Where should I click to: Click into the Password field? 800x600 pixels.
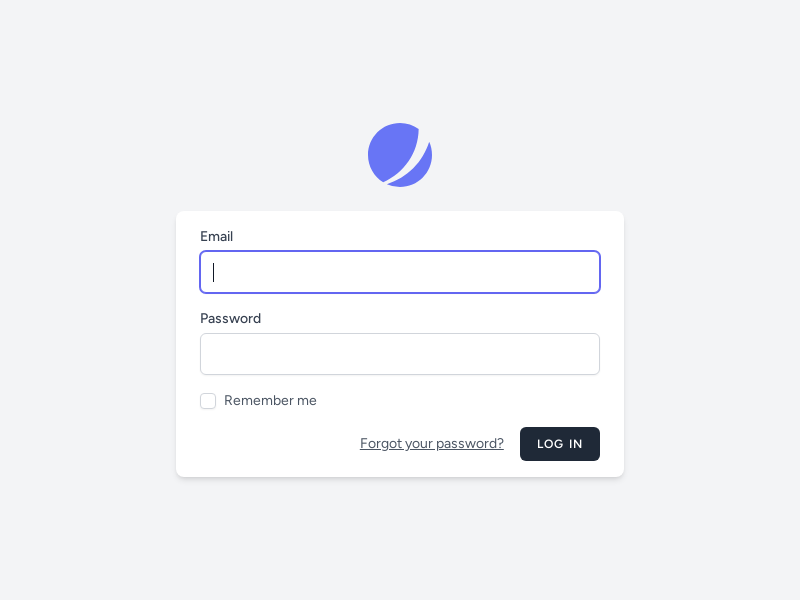pyautogui.click(x=400, y=354)
